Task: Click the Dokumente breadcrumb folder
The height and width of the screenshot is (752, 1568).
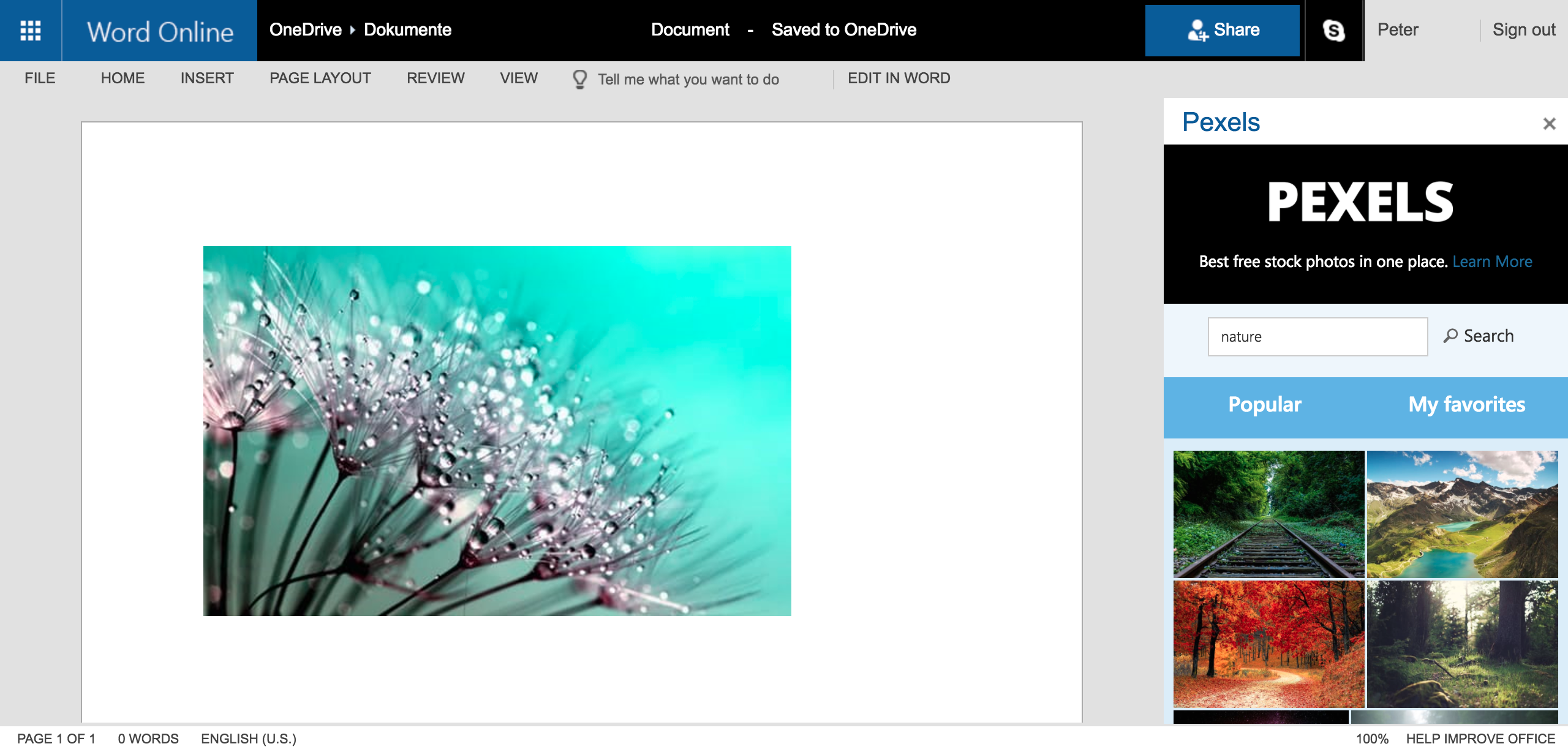Action: pos(407,29)
